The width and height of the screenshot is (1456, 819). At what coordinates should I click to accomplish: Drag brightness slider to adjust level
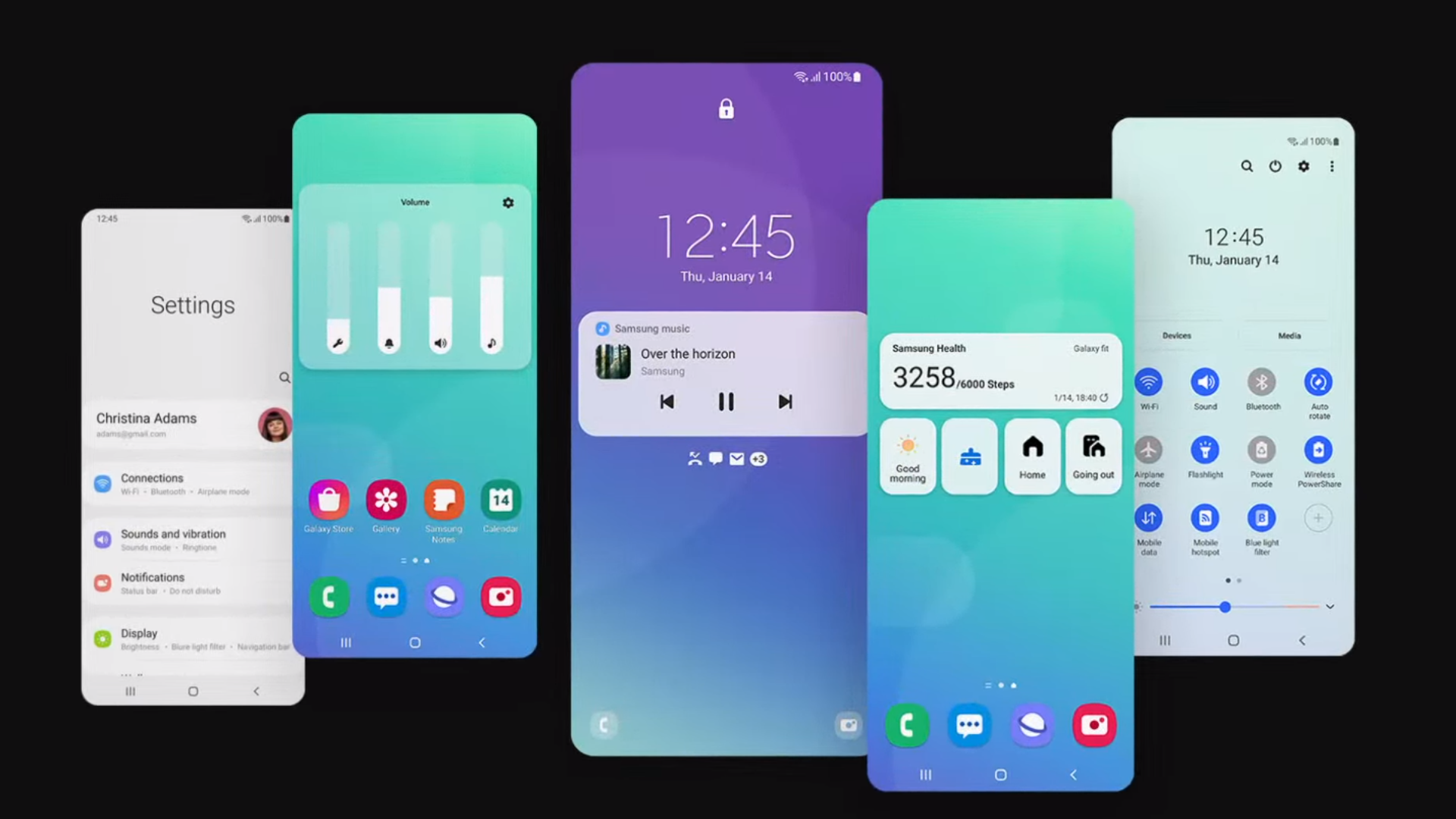[1224, 605]
